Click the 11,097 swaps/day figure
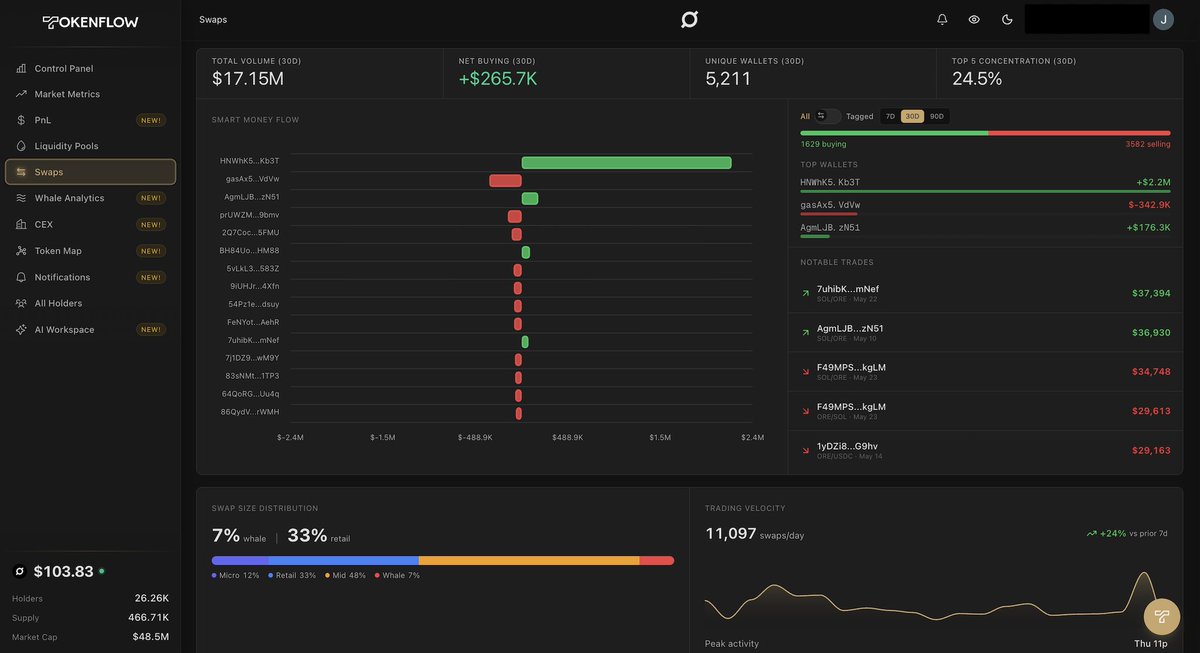Viewport: 1200px width, 653px height. coord(755,534)
